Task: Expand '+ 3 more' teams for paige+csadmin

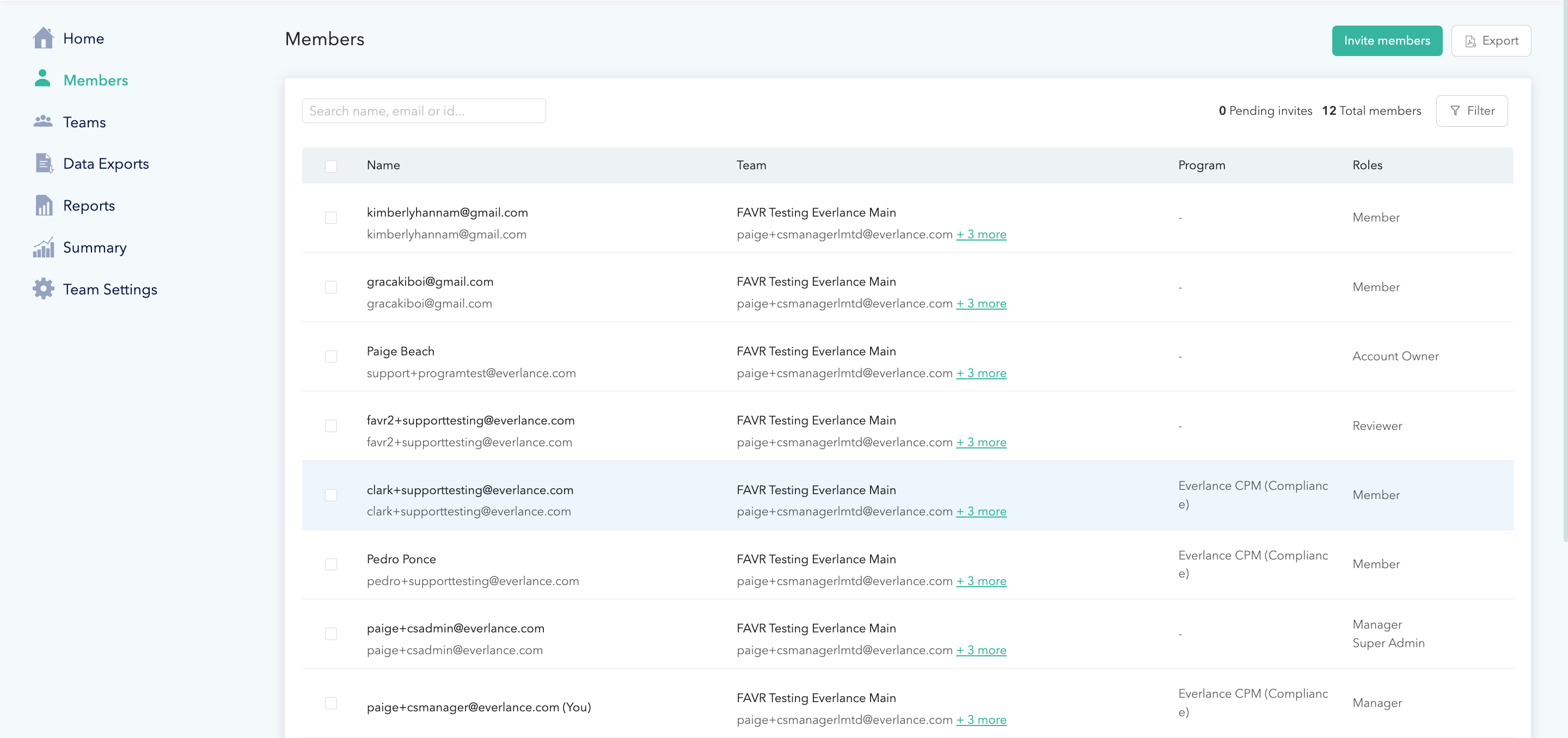Action: pos(981,650)
